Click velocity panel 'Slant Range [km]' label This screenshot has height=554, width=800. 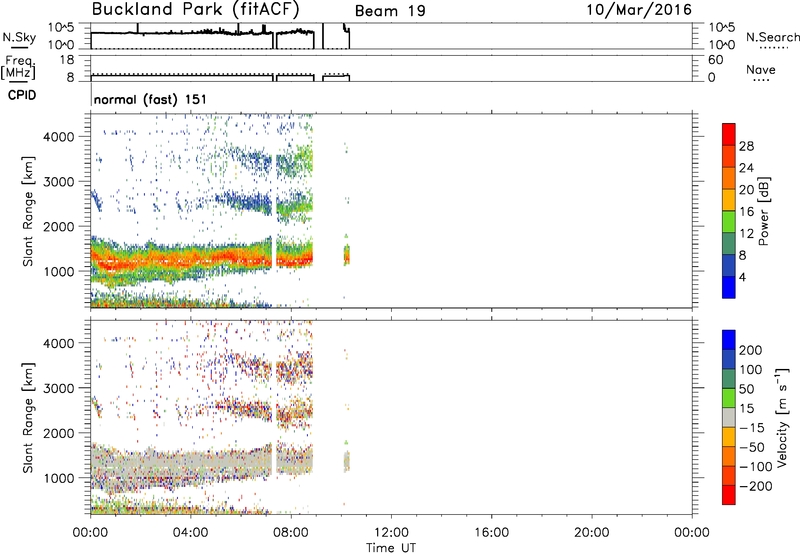coord(28,417)
